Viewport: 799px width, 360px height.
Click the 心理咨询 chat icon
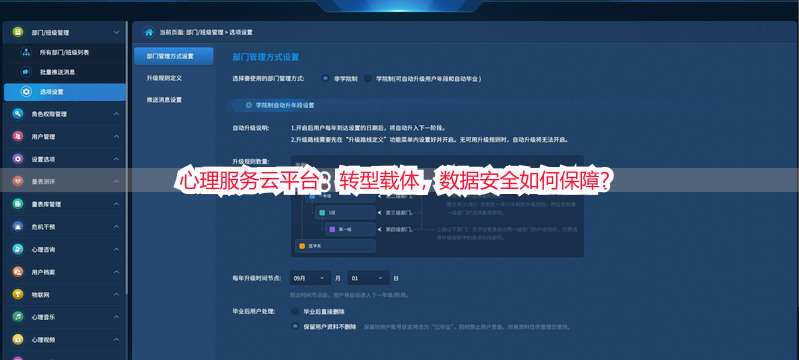click(x=18, y=249)
